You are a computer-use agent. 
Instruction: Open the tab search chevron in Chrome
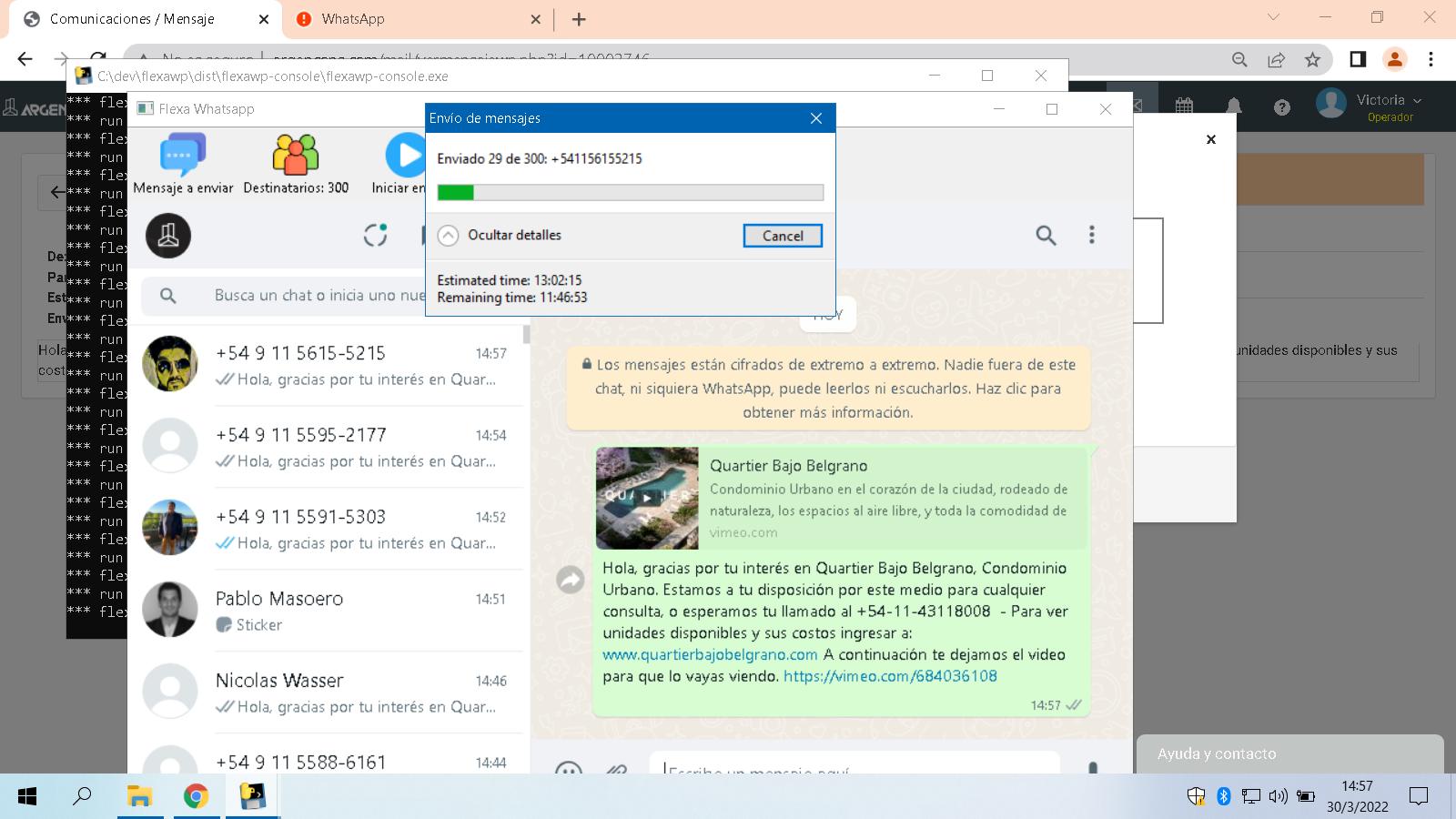pos(1273,17)
